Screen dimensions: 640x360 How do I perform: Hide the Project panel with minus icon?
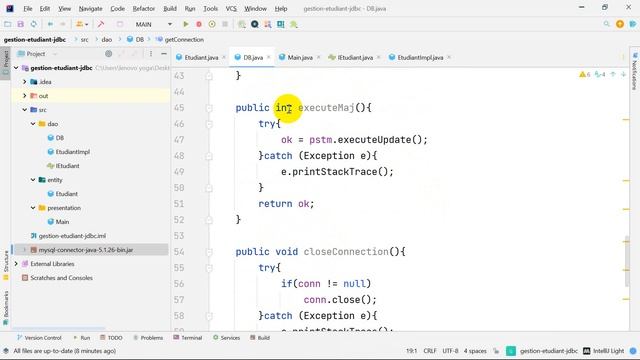point(164,53)
